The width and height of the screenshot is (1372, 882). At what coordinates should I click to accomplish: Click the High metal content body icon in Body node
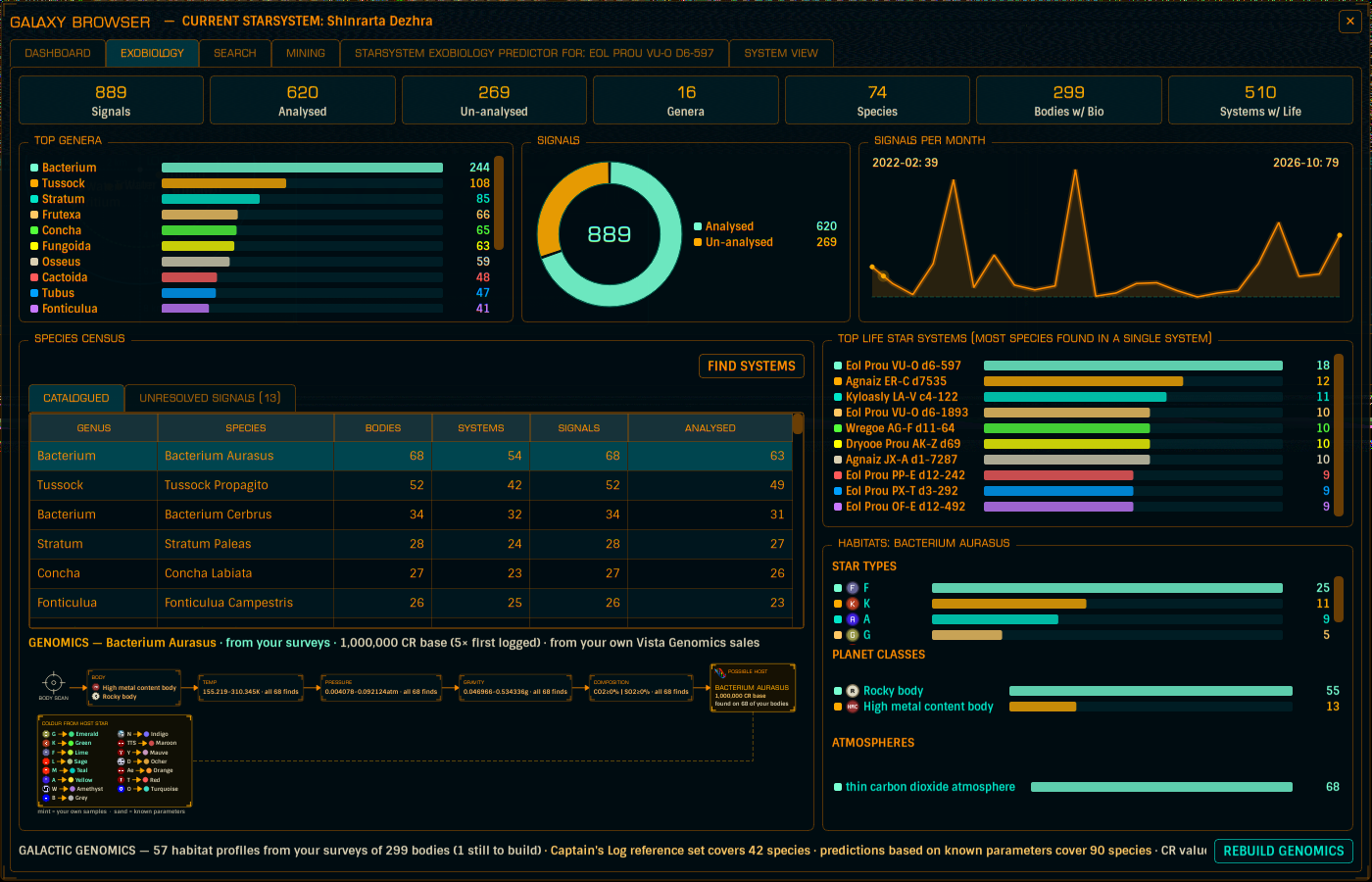[95, 687]
